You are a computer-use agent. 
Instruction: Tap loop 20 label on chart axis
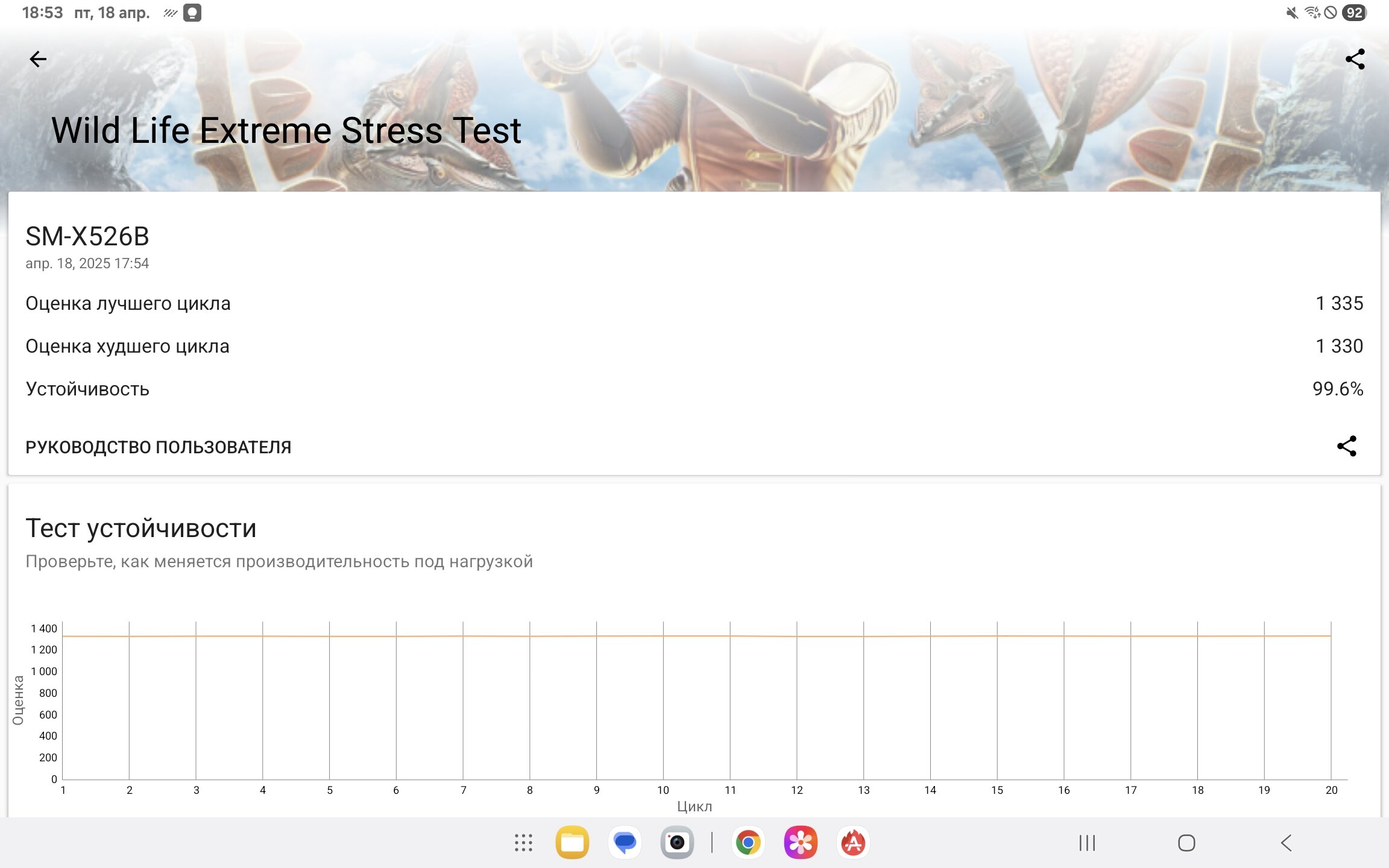click(1331, 790)
